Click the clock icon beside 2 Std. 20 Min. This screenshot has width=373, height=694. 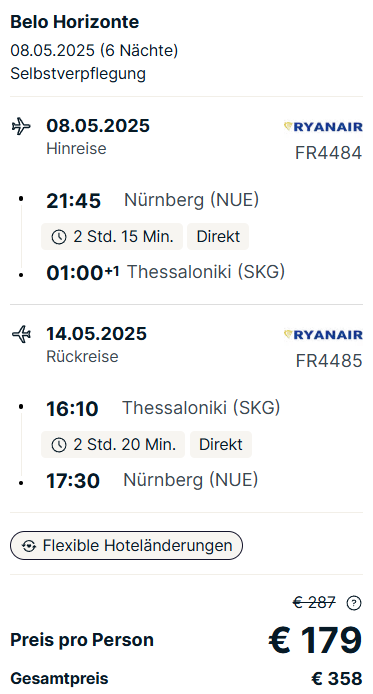point(59,445)
